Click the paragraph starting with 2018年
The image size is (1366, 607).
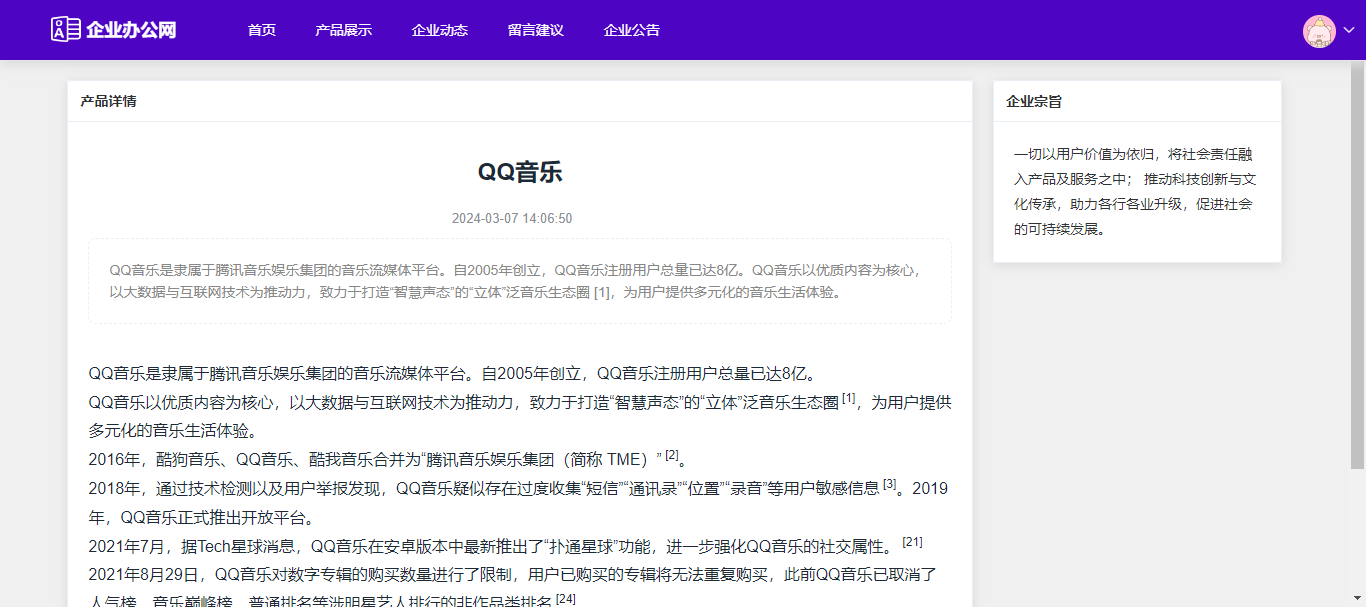tap(518, 503)
